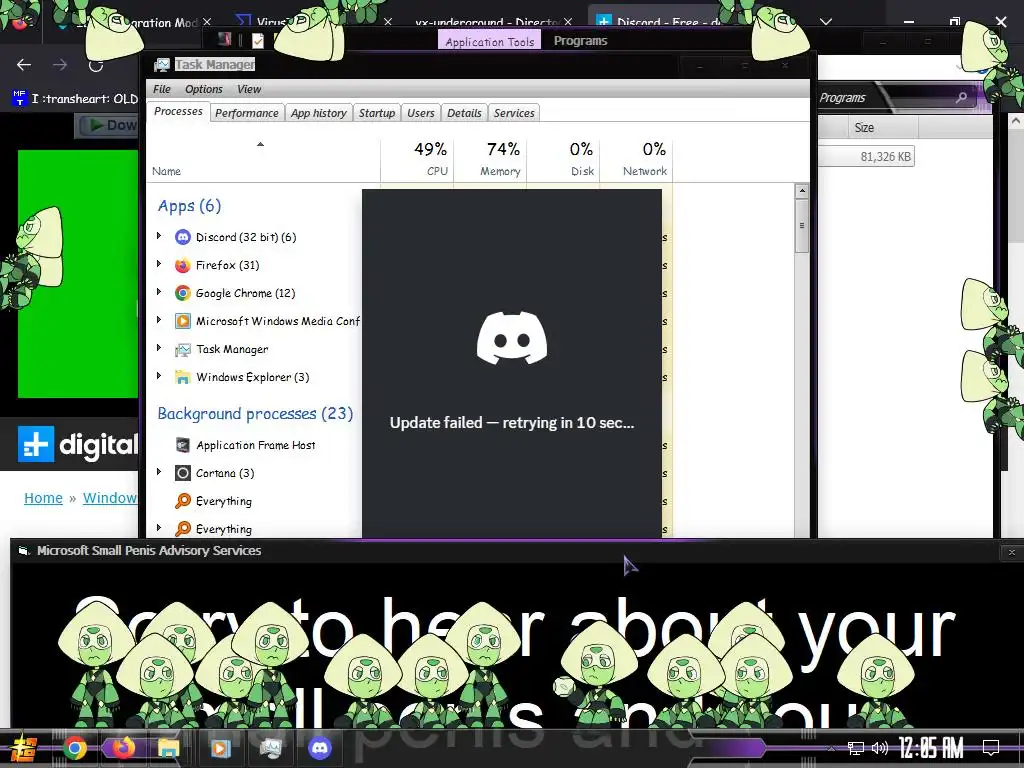Screen dimensions: 1024x768
Task: Click the Application Frame Host process icon
Action: 183,445
